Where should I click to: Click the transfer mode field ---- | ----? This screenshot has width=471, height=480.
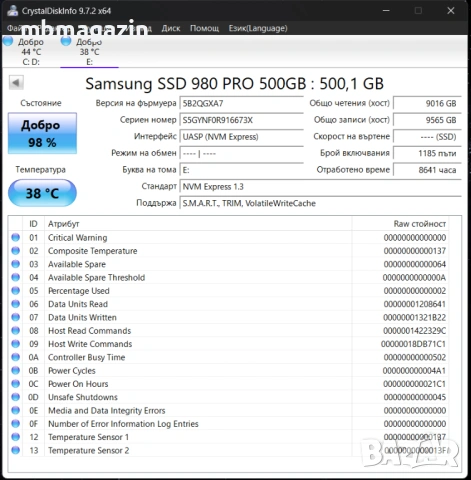(x=241, y=153)
